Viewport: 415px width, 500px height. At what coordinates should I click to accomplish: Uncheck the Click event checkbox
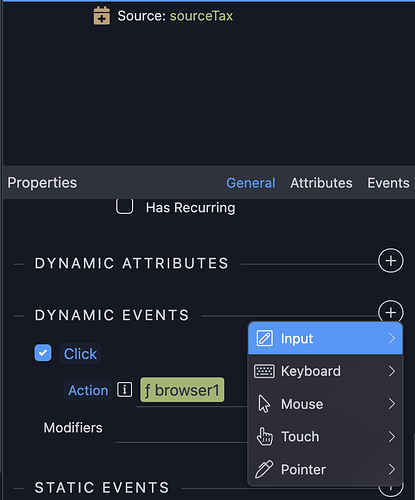pos(43,353)
